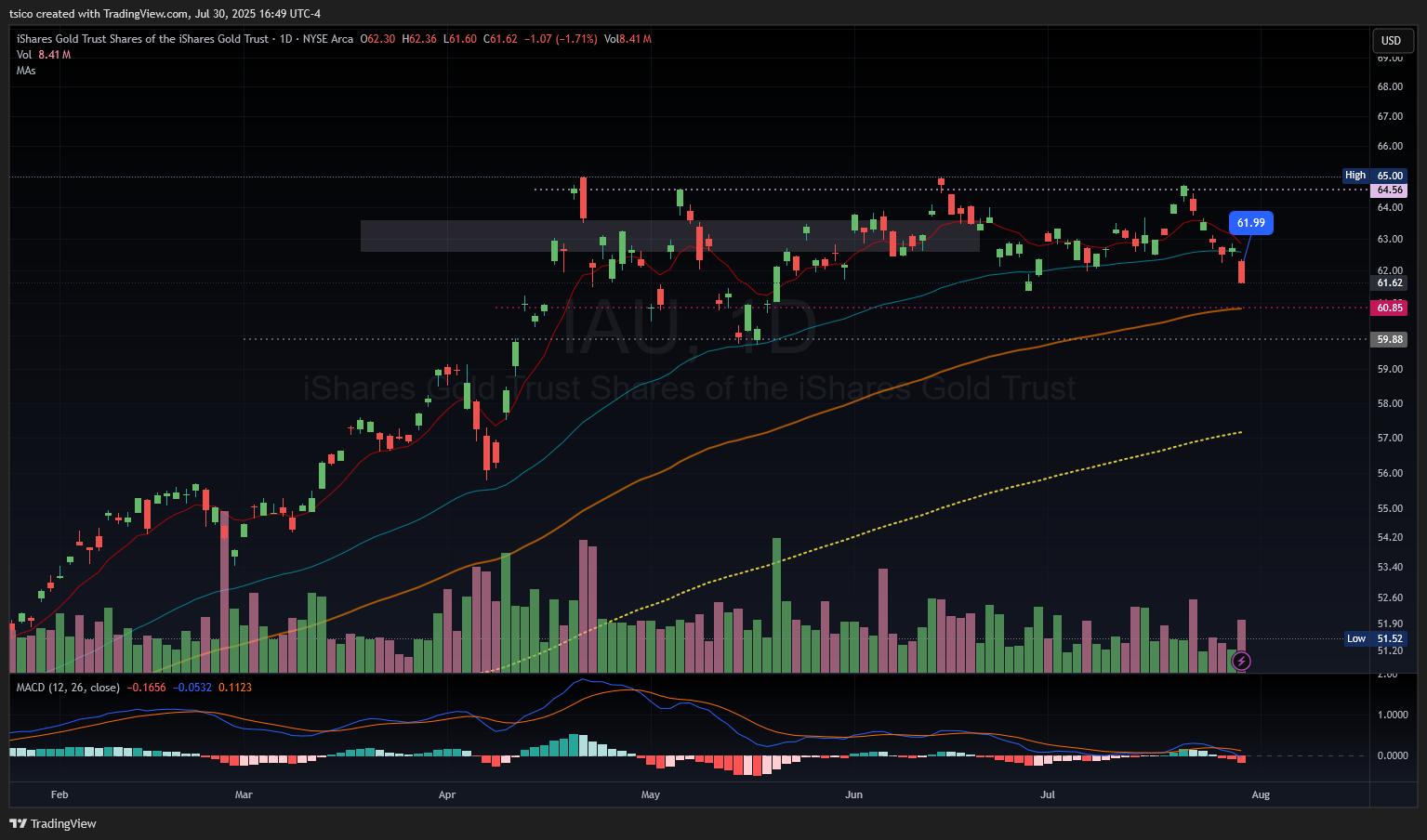Click the NYSE Arca exchange label
The image size is (1427, 840).
point(328,39)
